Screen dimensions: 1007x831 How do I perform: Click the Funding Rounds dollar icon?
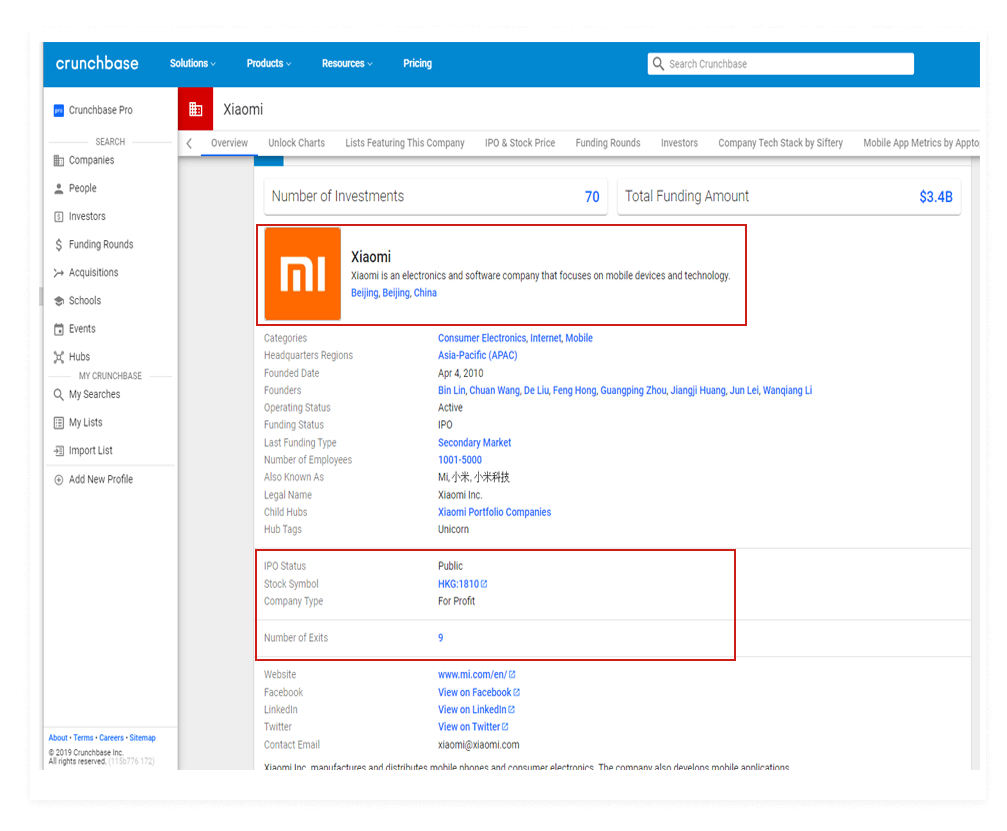pos(58,245)
